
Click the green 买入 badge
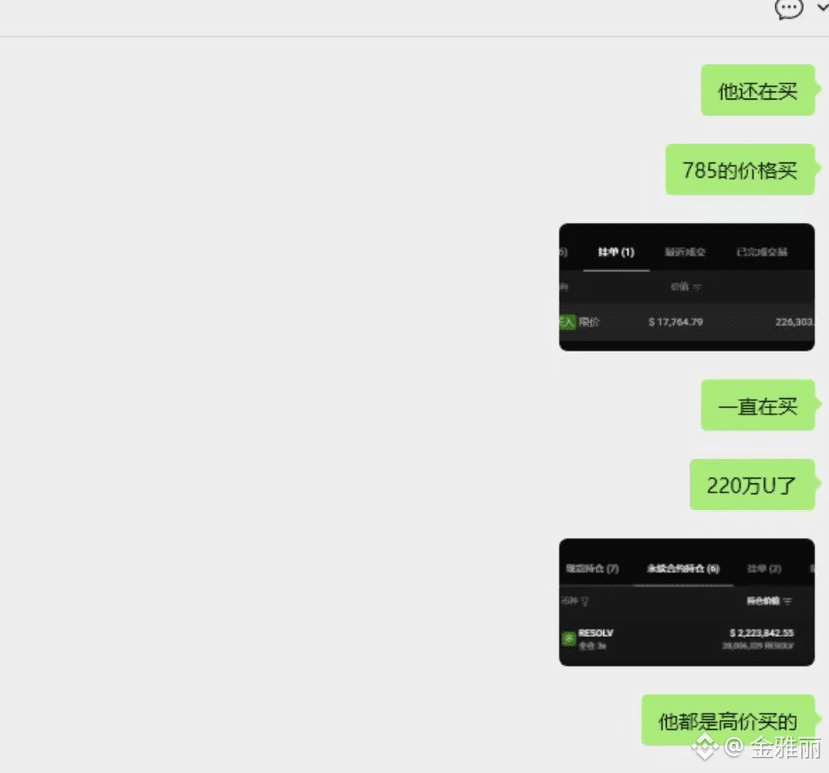567,322
